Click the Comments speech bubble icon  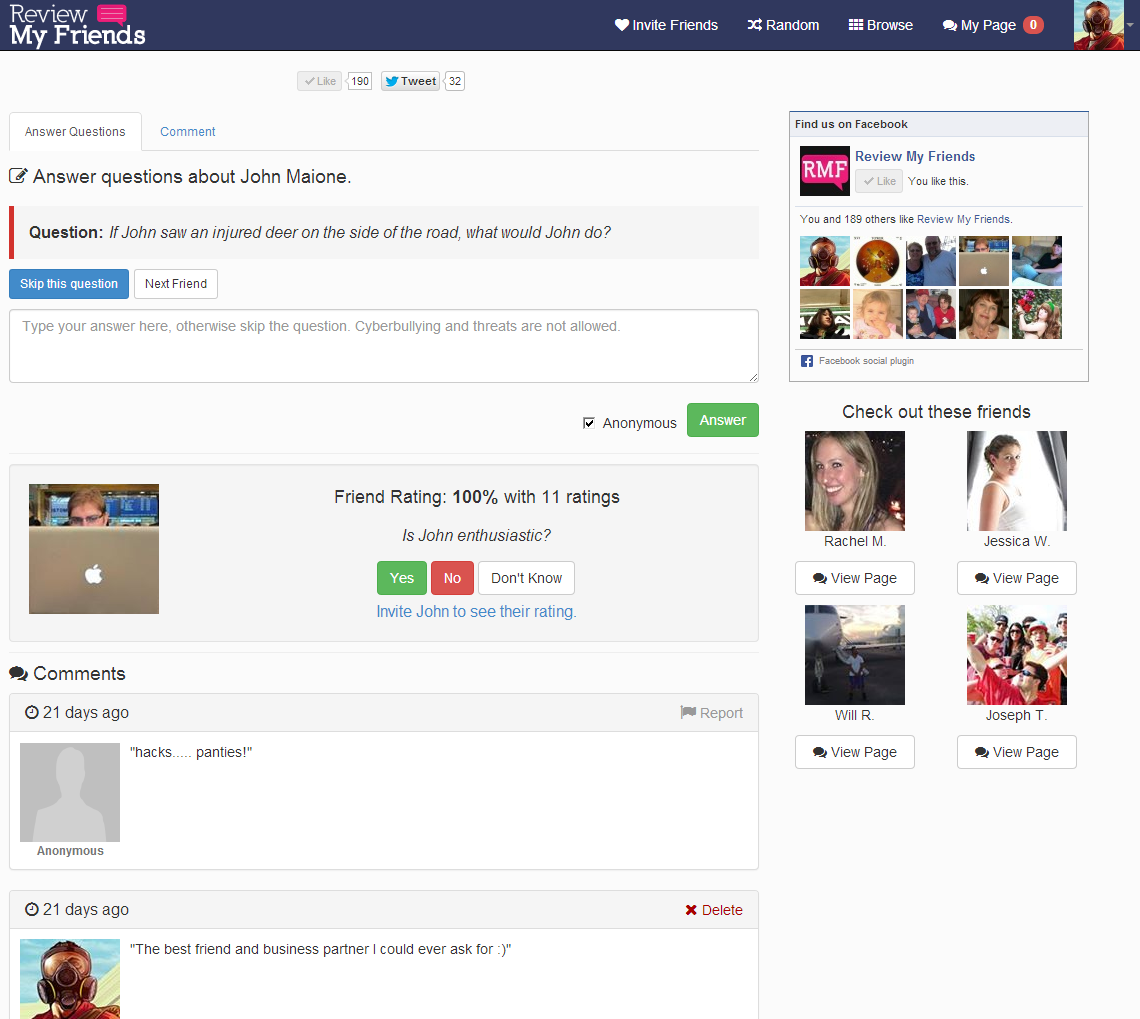[18, 674]
